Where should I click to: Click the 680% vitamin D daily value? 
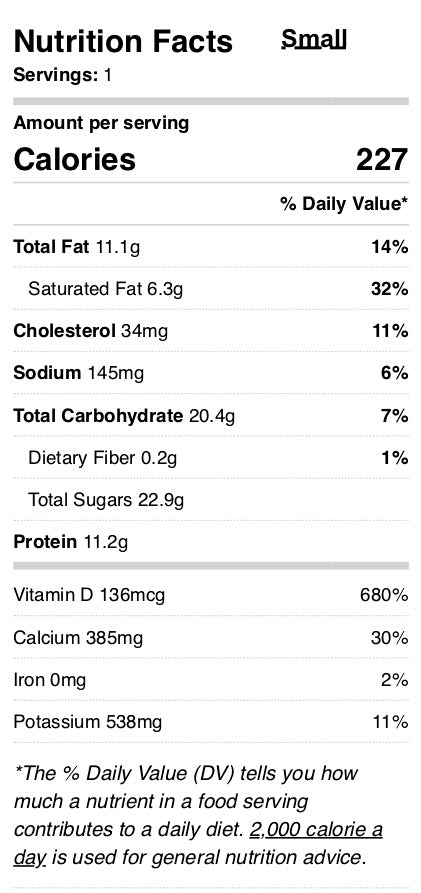tap(384, 596)
